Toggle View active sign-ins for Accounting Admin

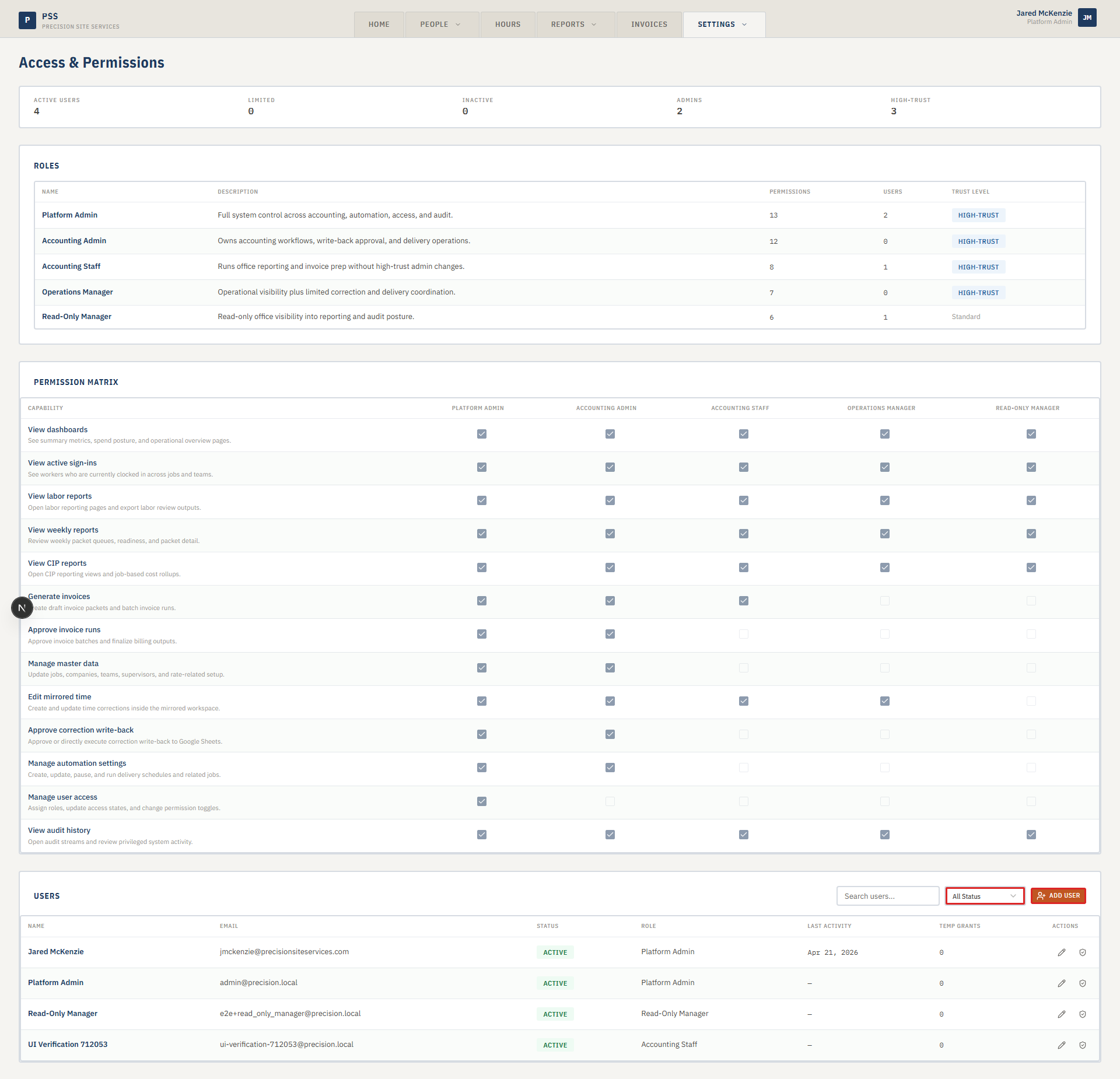point(610,467)
